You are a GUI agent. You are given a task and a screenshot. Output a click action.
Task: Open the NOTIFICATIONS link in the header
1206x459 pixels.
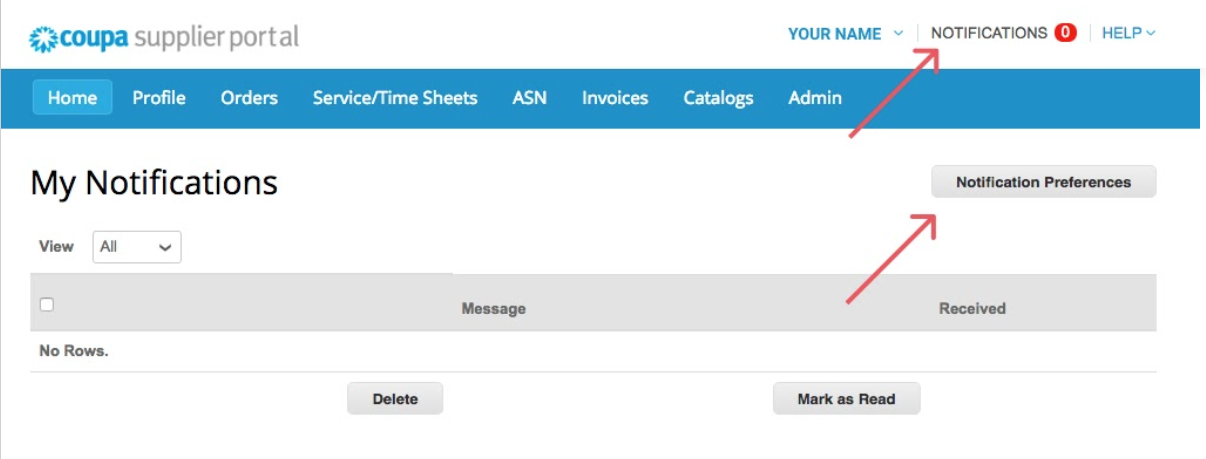[988, 33]
